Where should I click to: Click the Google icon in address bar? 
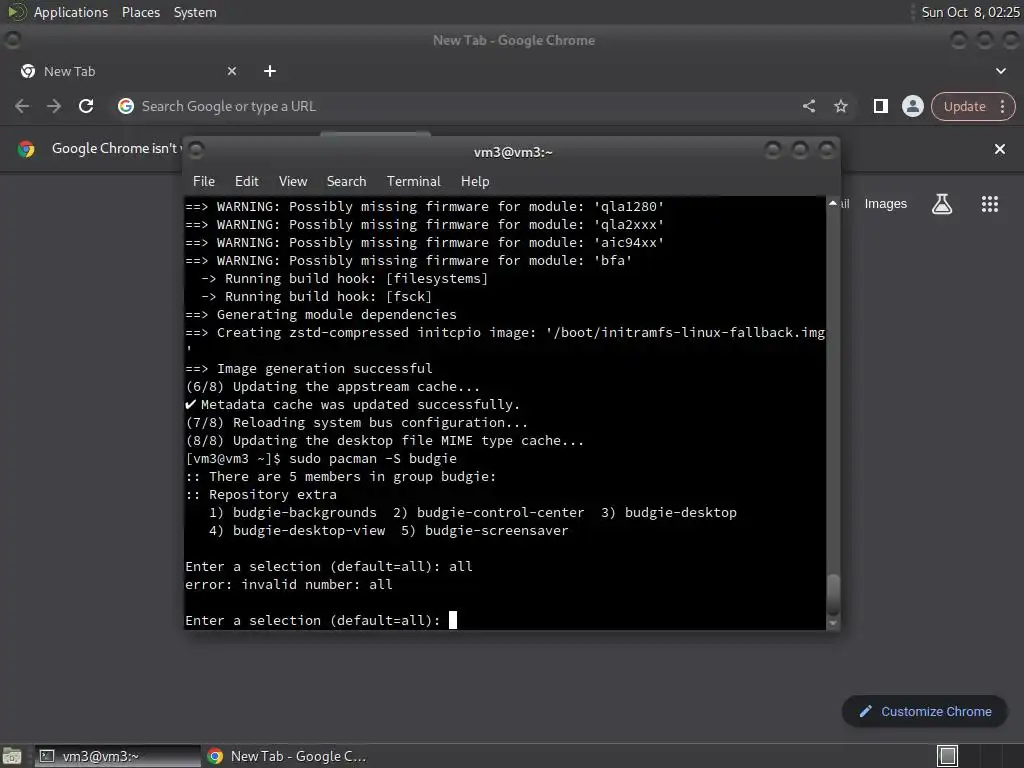pyautogui.click(x=126, y=106)
